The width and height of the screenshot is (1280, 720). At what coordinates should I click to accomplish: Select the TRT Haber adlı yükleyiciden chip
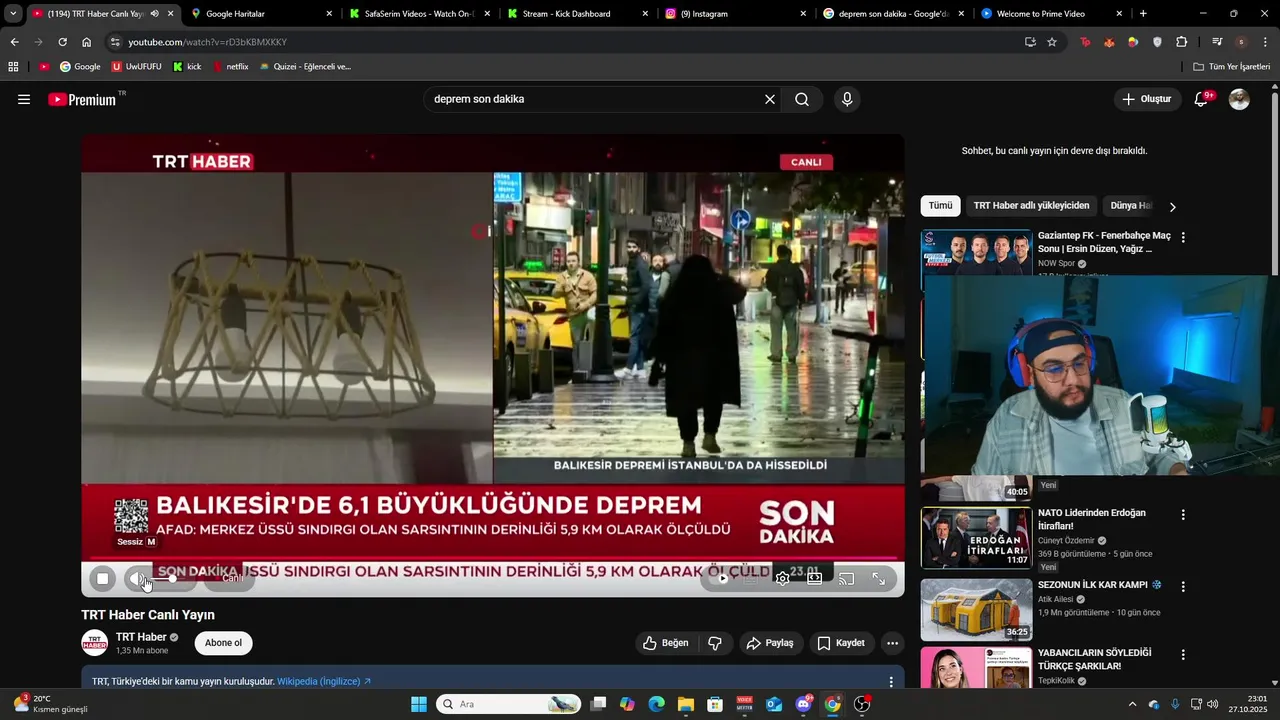pos(1031,206)
